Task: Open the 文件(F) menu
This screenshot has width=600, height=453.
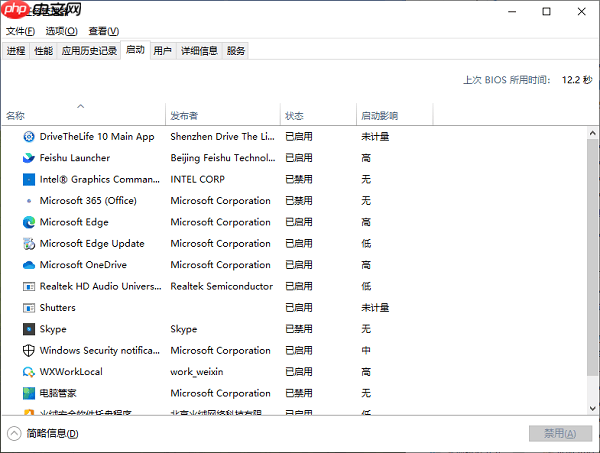Action: pos(20,31)
